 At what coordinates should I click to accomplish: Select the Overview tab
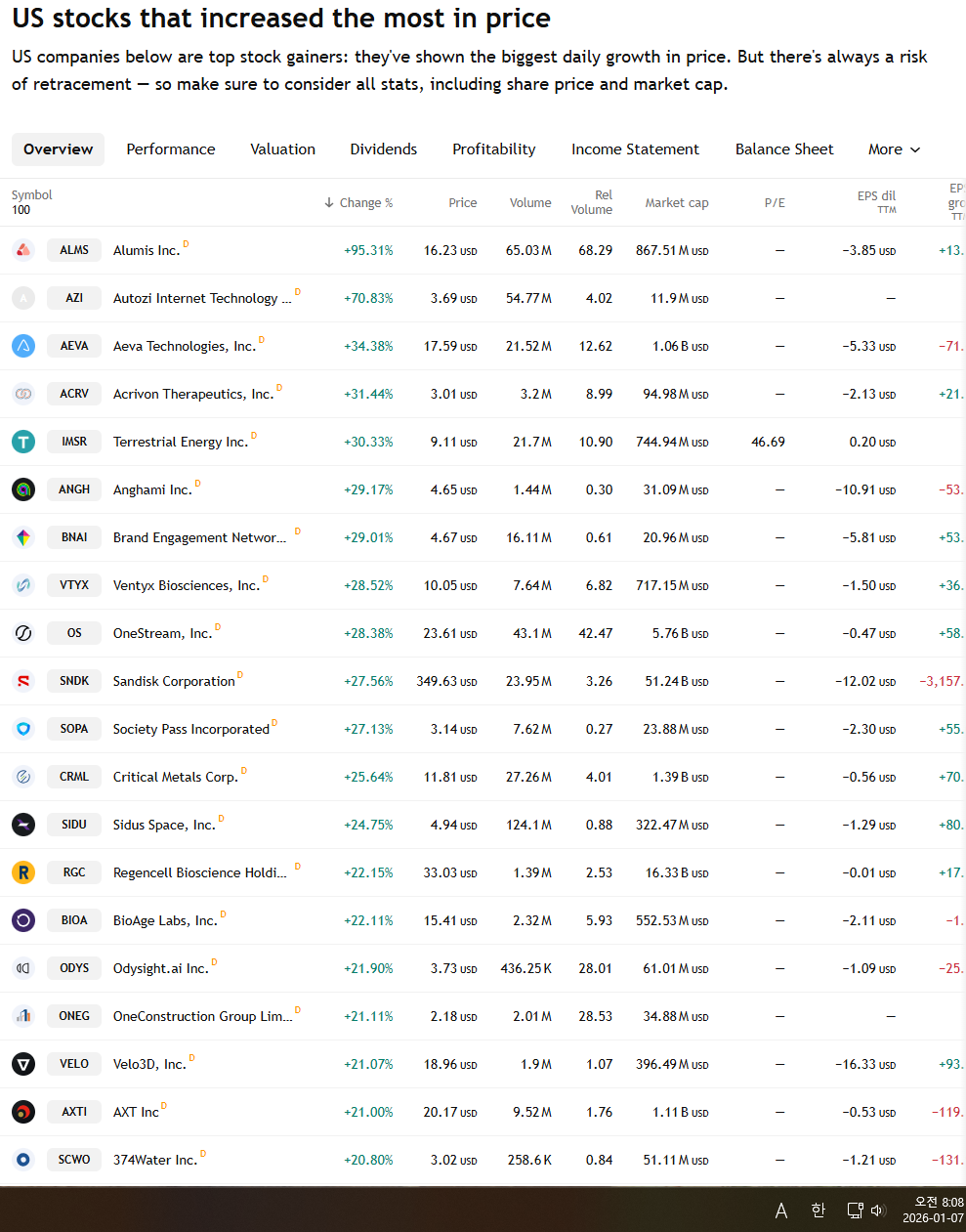(59, 149)
